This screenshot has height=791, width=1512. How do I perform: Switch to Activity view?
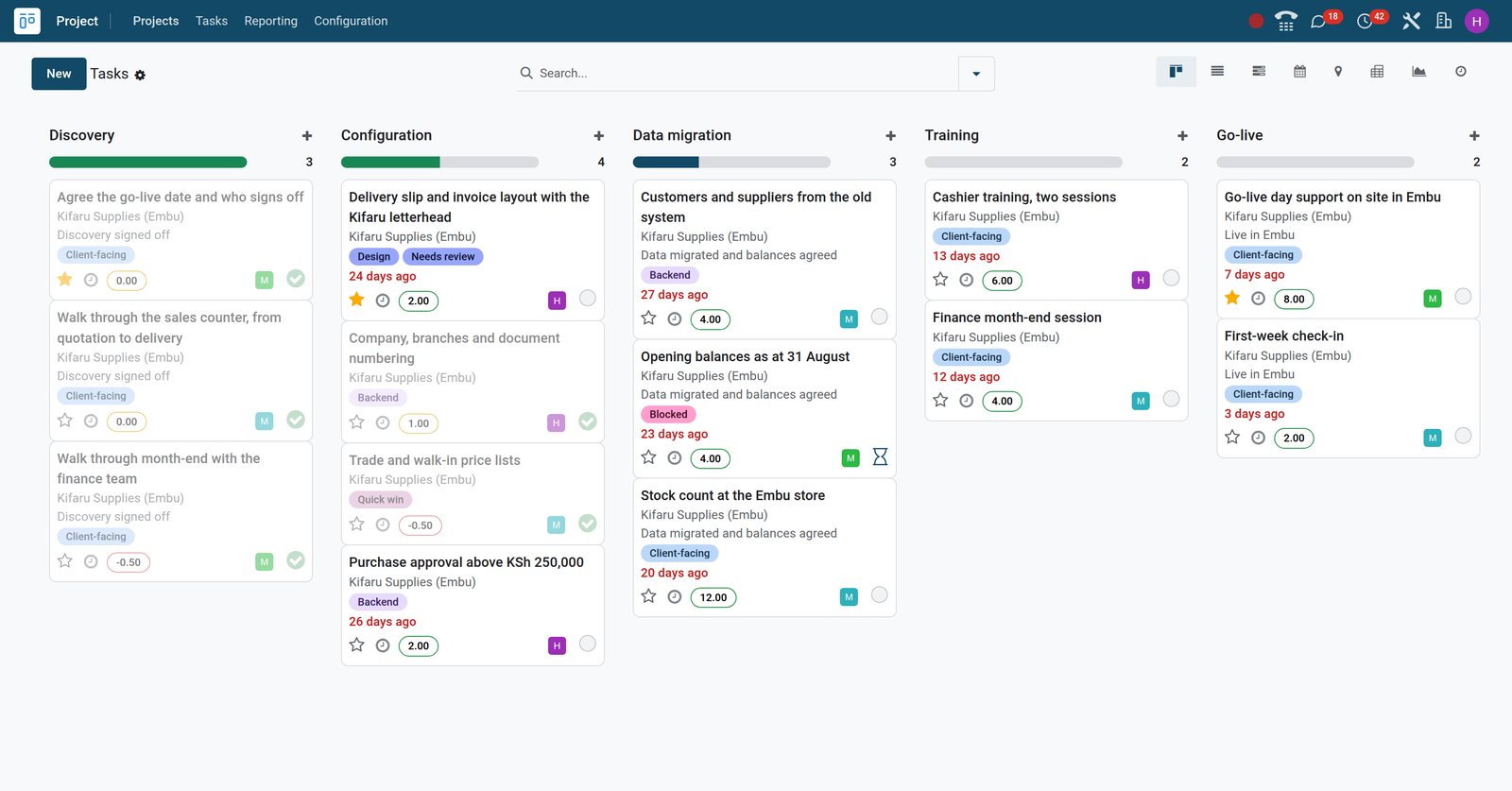1461,72
